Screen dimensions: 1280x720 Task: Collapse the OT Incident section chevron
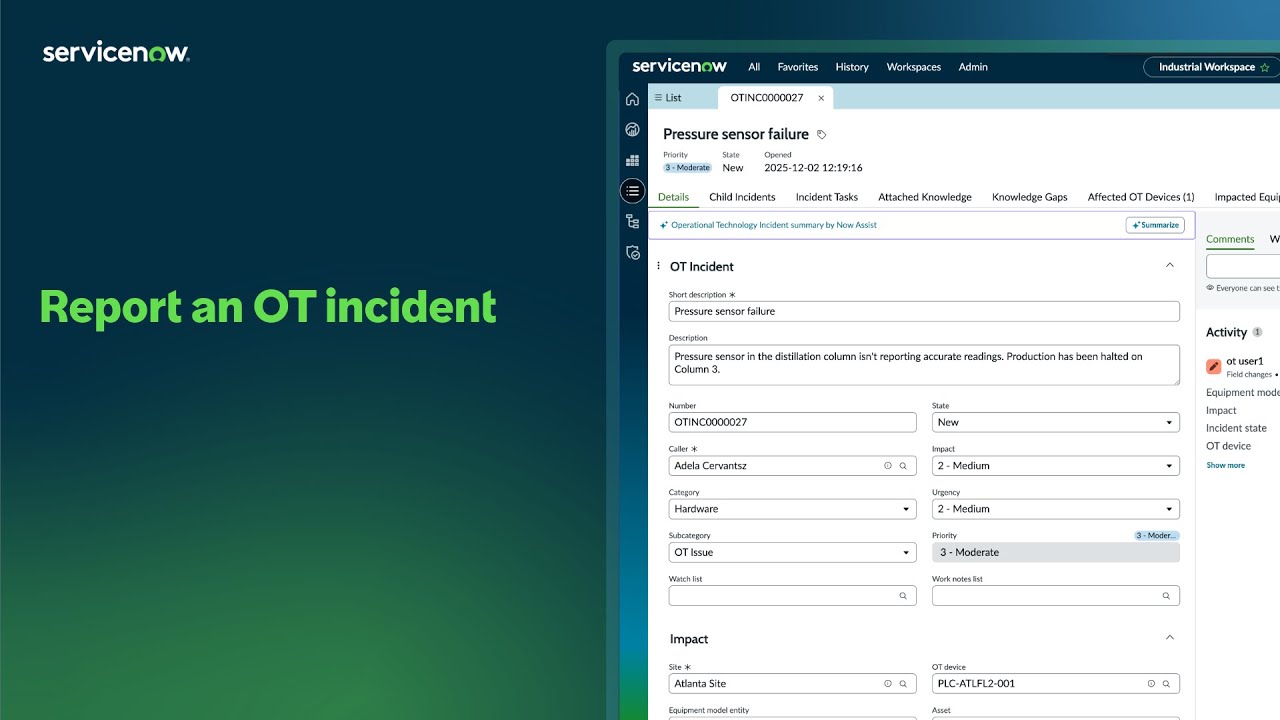(x=1169, y=265)
